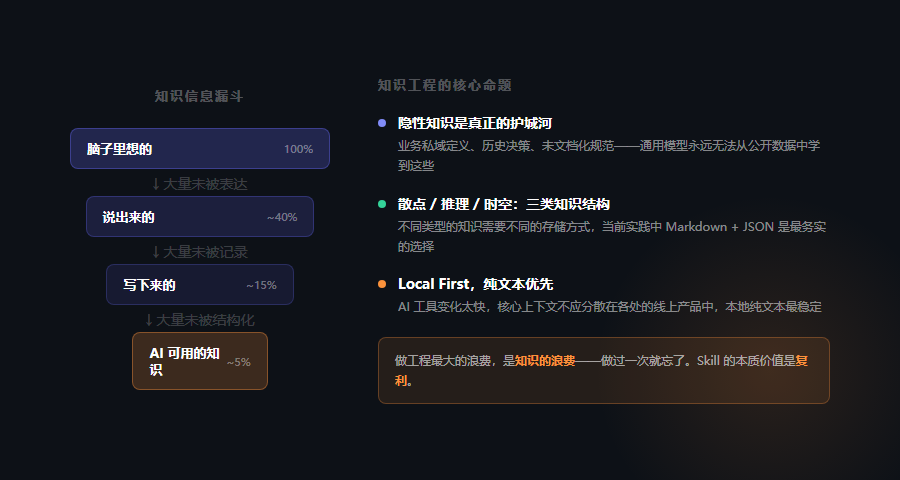The width and height of the screenshot is (900, 480).
Task: Select the AI 可用的知识 funnel stage
Action: [200, 361]
